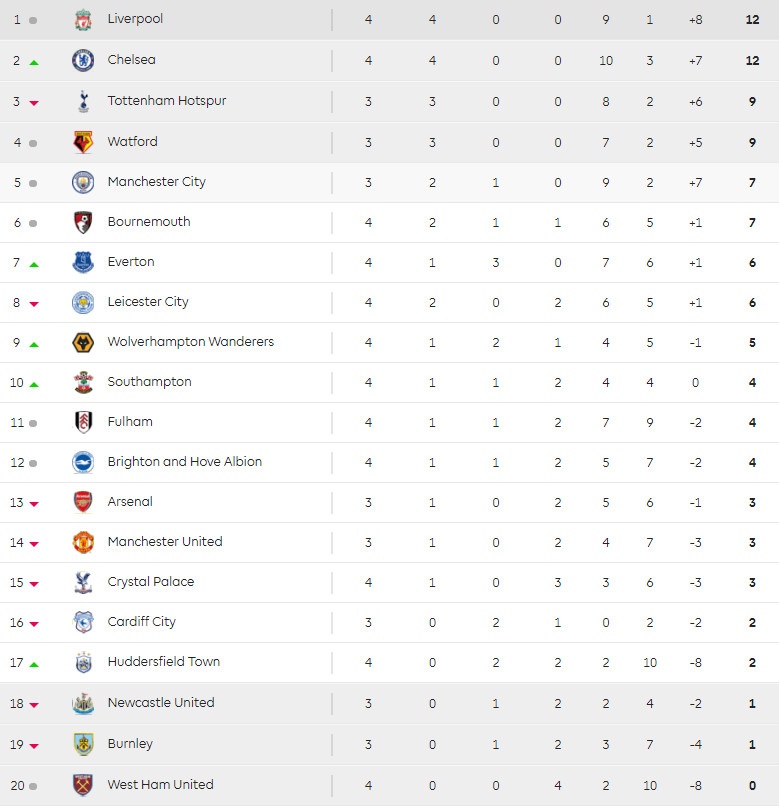Click the Bournemouth club badge
Viewport: 779px width, 806px height.
click(x=83, y=222)
